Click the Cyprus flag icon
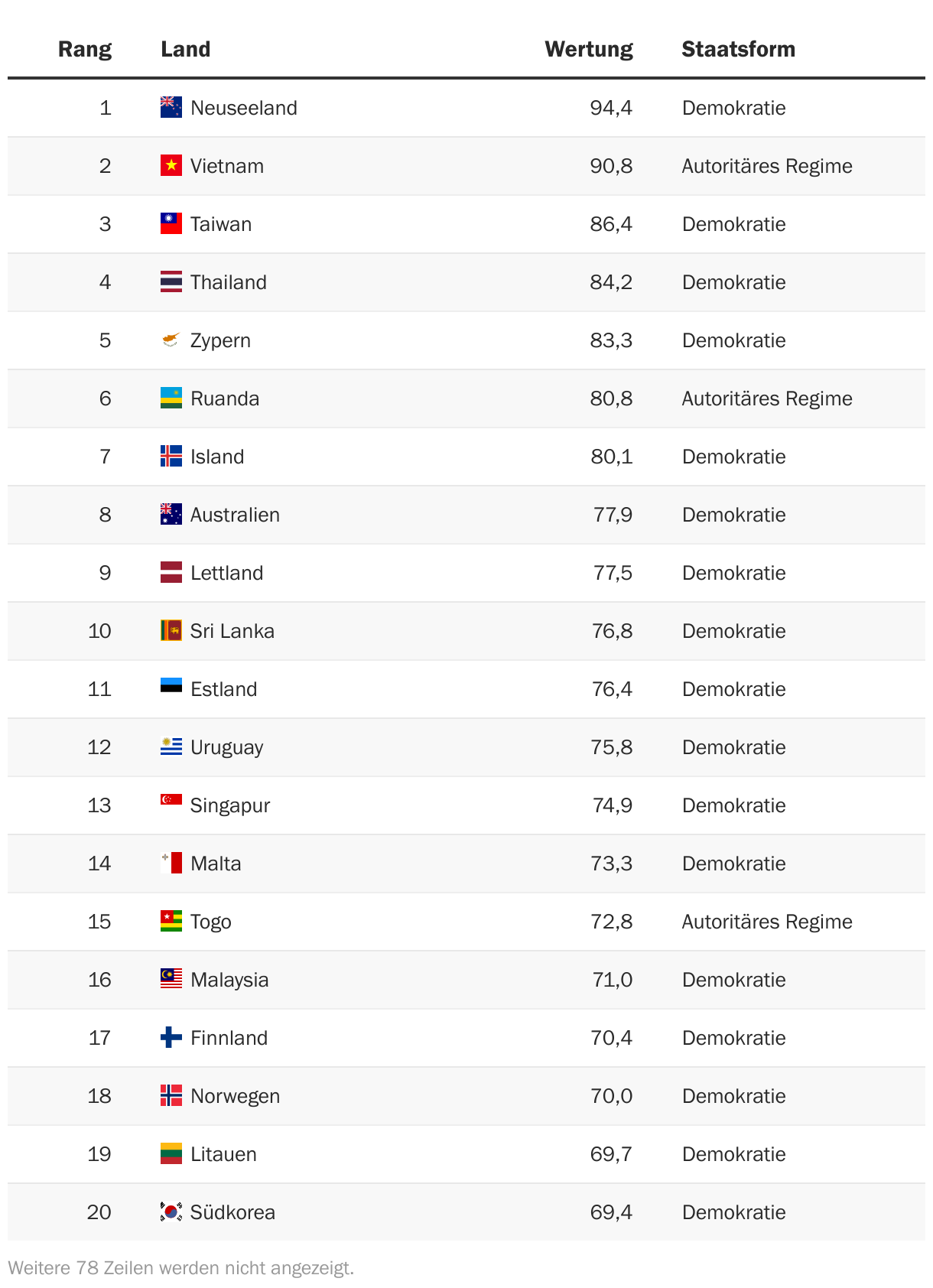Screen dimensions: 933x1288 click(171, 340)
